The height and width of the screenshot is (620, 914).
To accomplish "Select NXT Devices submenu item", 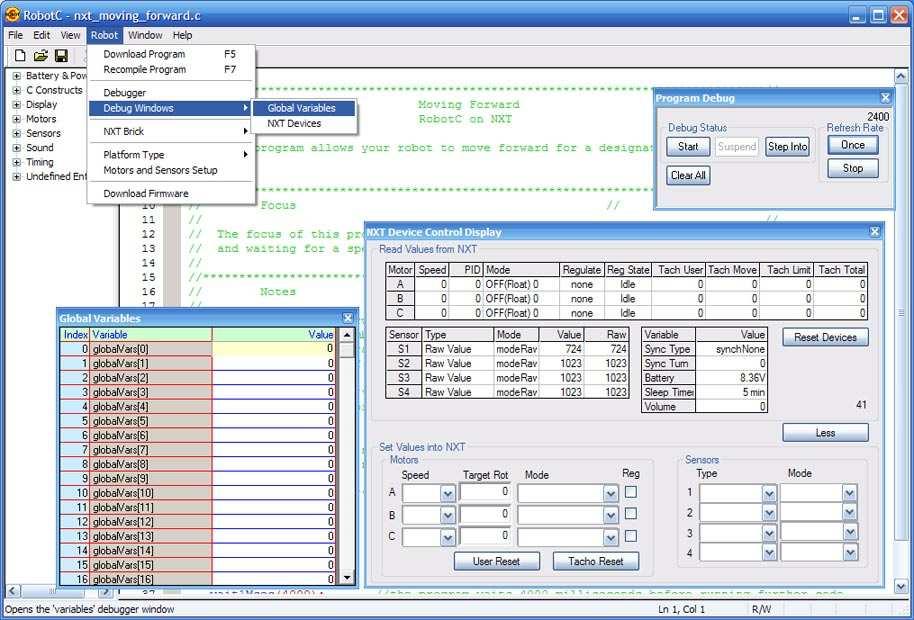I will (303, 124).
